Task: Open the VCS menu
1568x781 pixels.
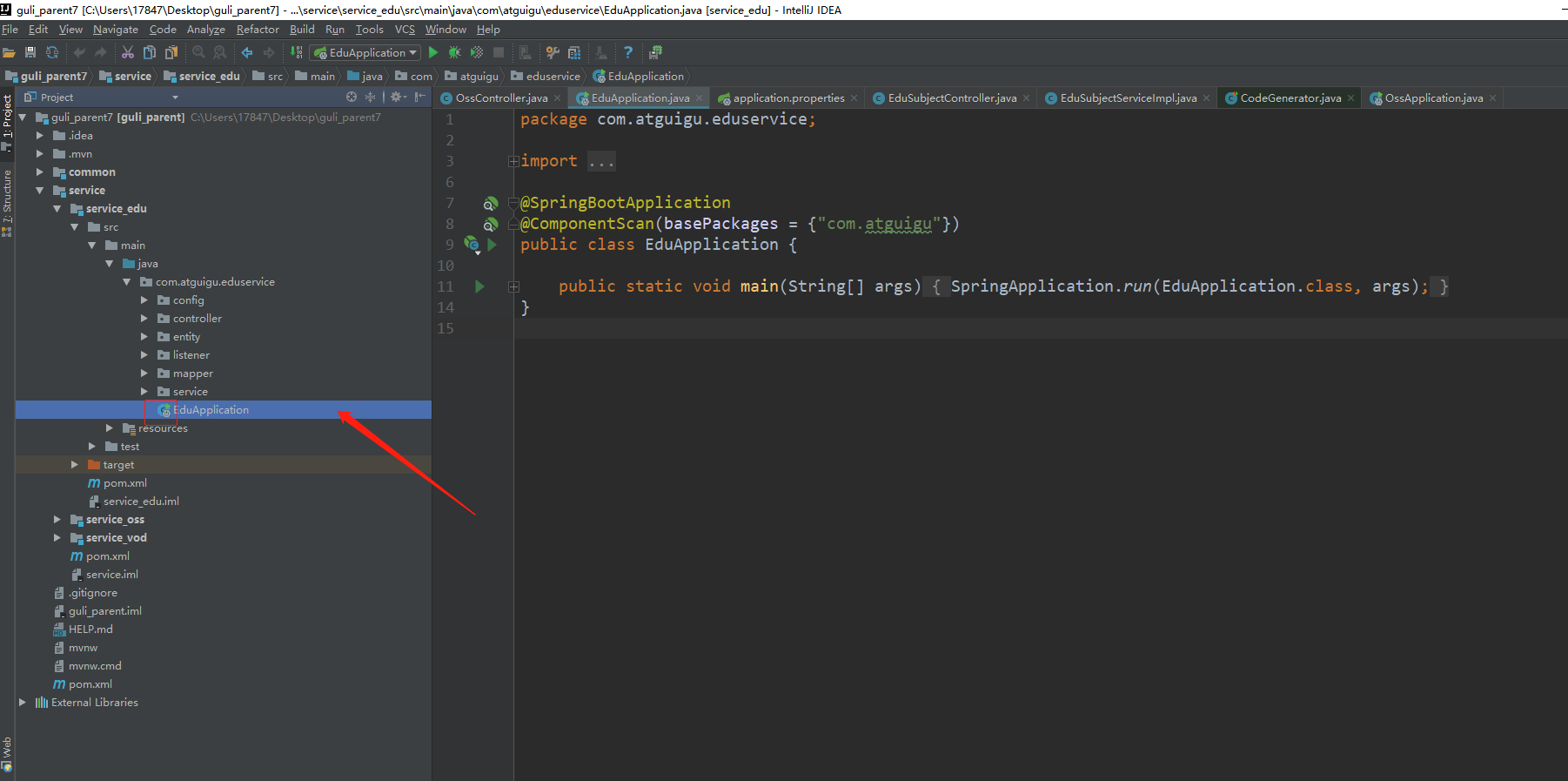Action: pyautogui.click(x=405, y=30)
